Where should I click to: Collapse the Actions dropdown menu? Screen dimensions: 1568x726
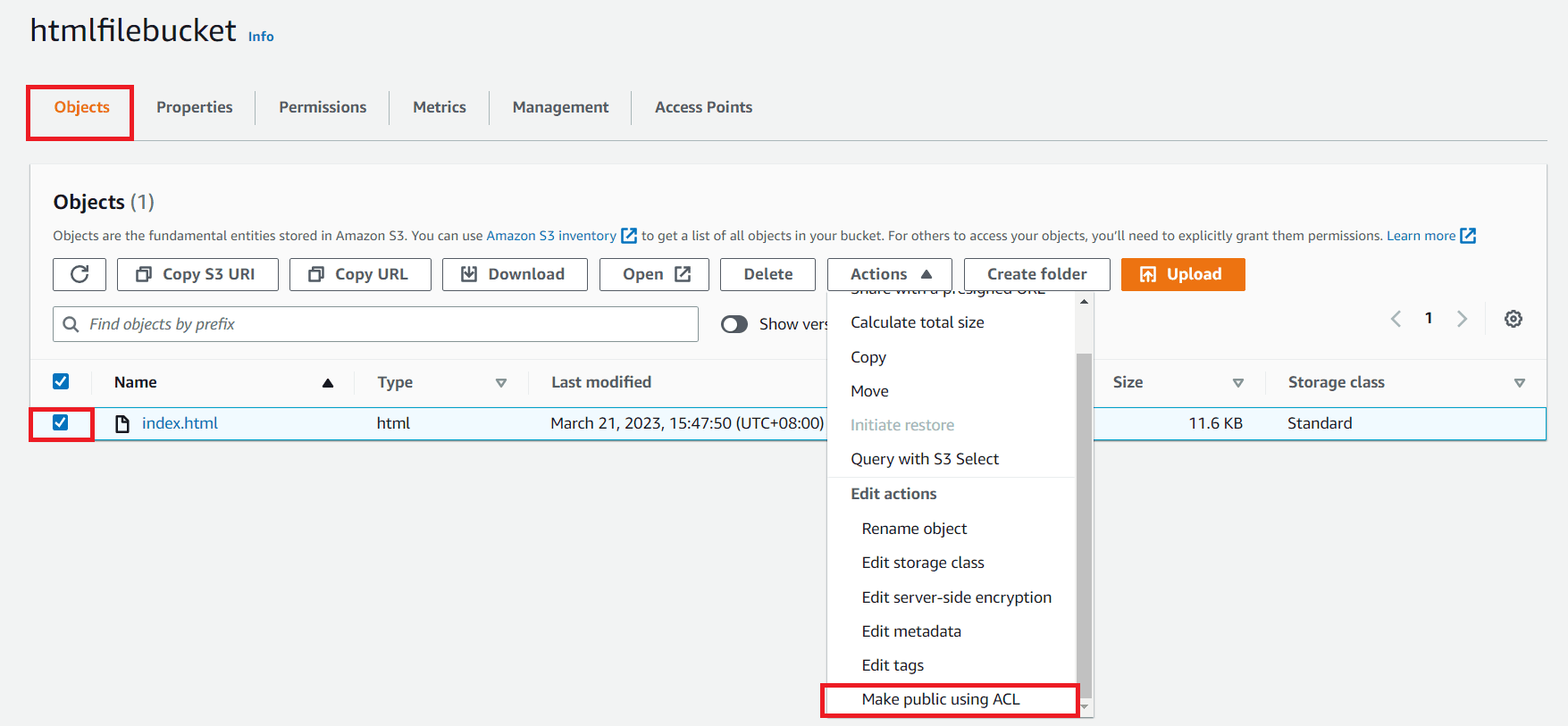point(889,274)
